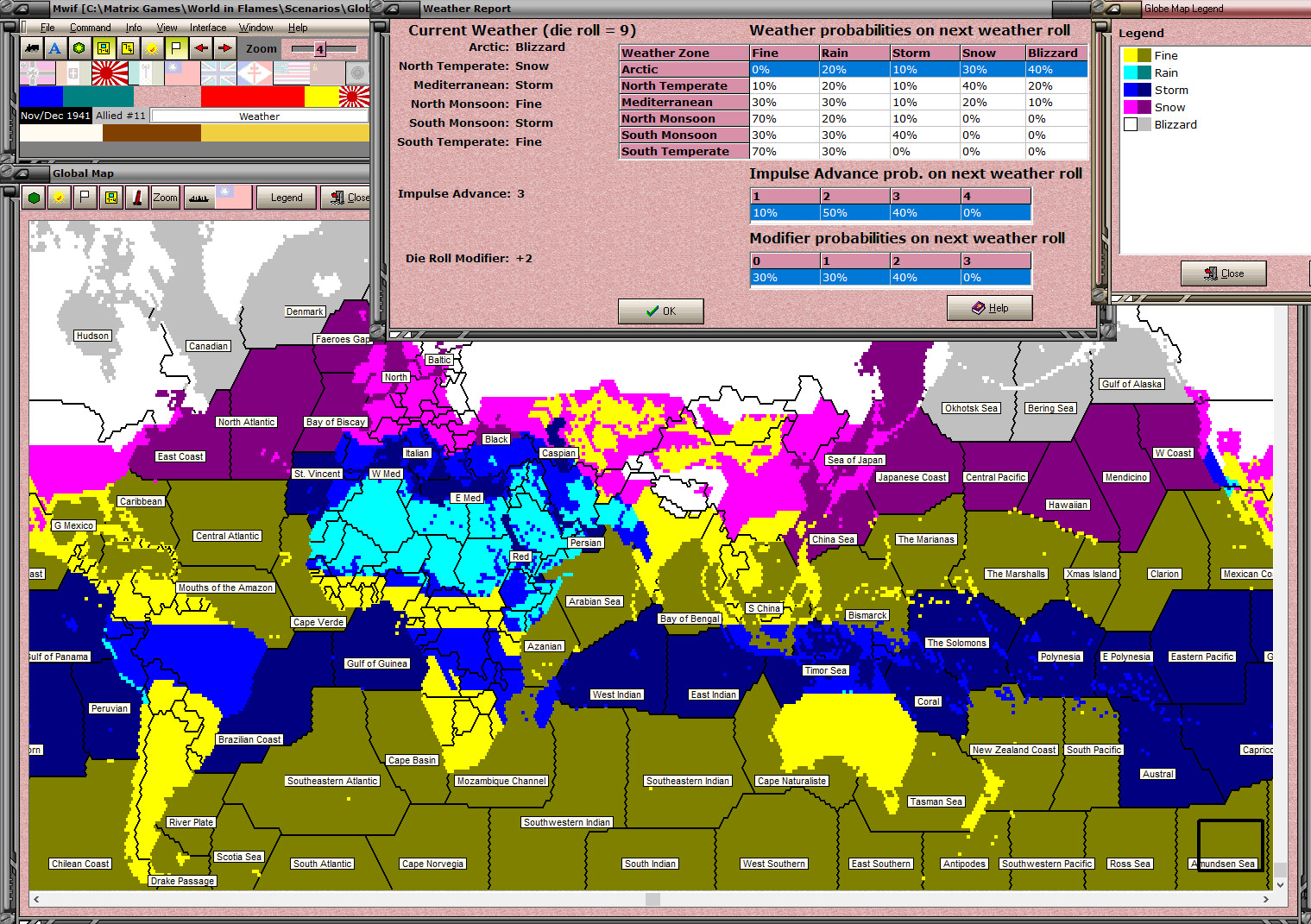This screenshot has height=924, width=1311.
Task: Open the File menu
Action: [47, 28]
